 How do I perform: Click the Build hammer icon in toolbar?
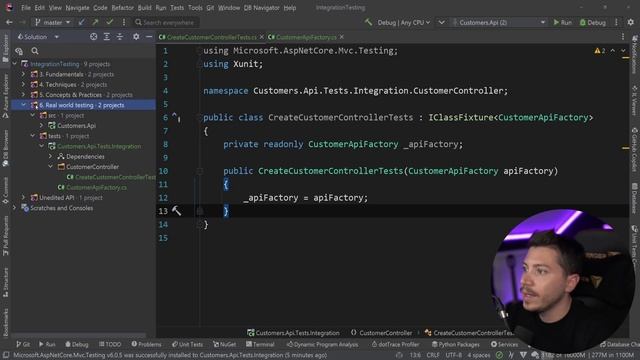click(369, 22)
